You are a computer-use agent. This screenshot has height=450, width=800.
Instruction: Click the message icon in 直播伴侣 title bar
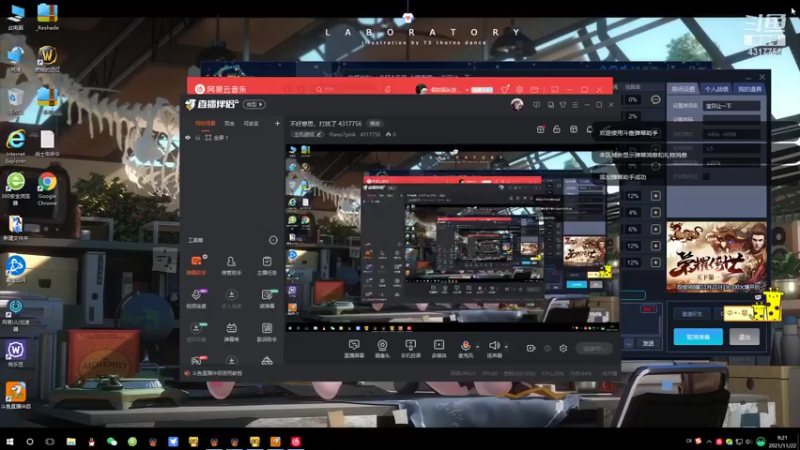pyautogui.click(x=536, y=105)
